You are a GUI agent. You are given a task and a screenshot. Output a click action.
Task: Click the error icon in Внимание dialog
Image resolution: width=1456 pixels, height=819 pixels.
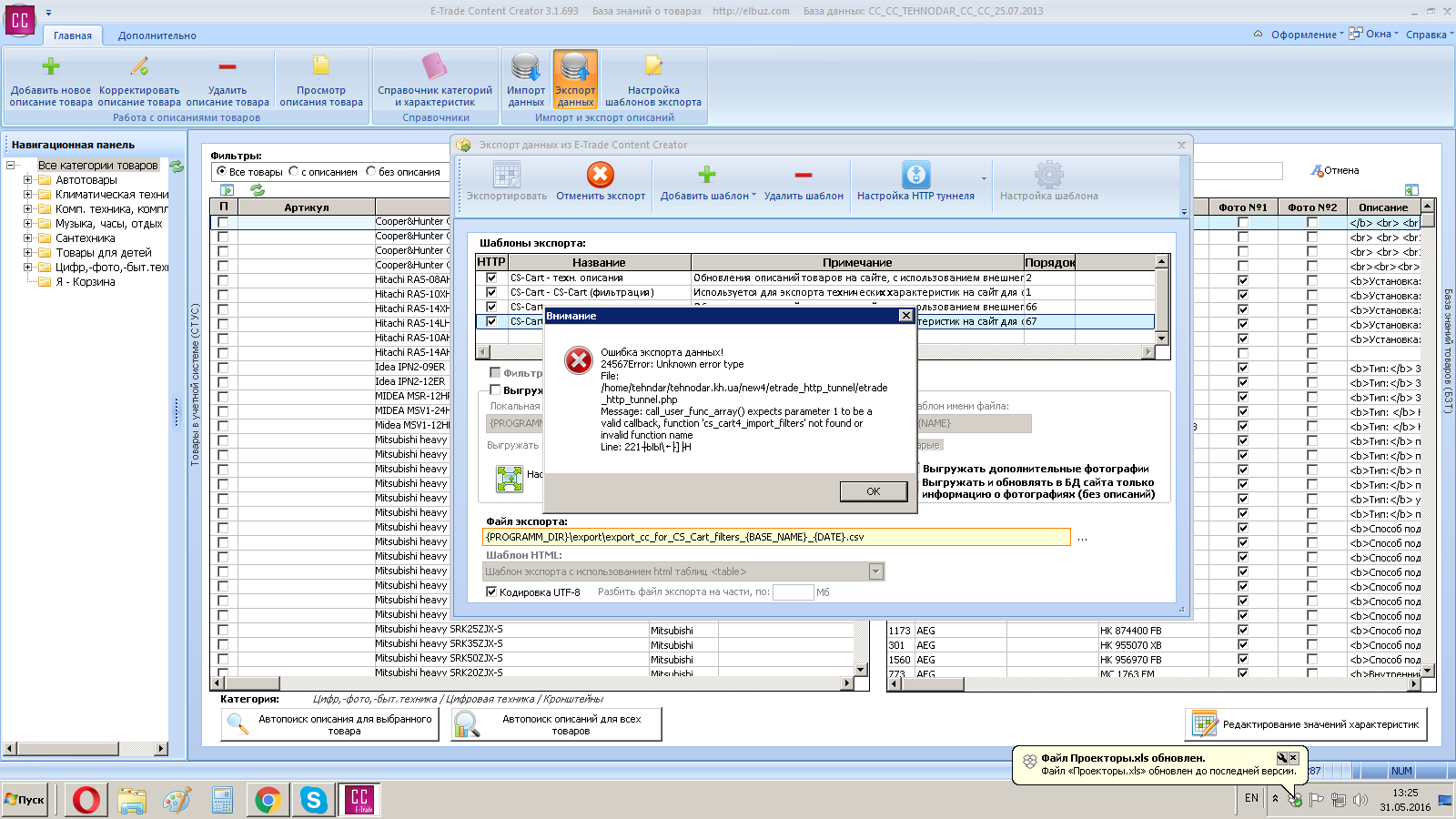click(x=579, y=360)
